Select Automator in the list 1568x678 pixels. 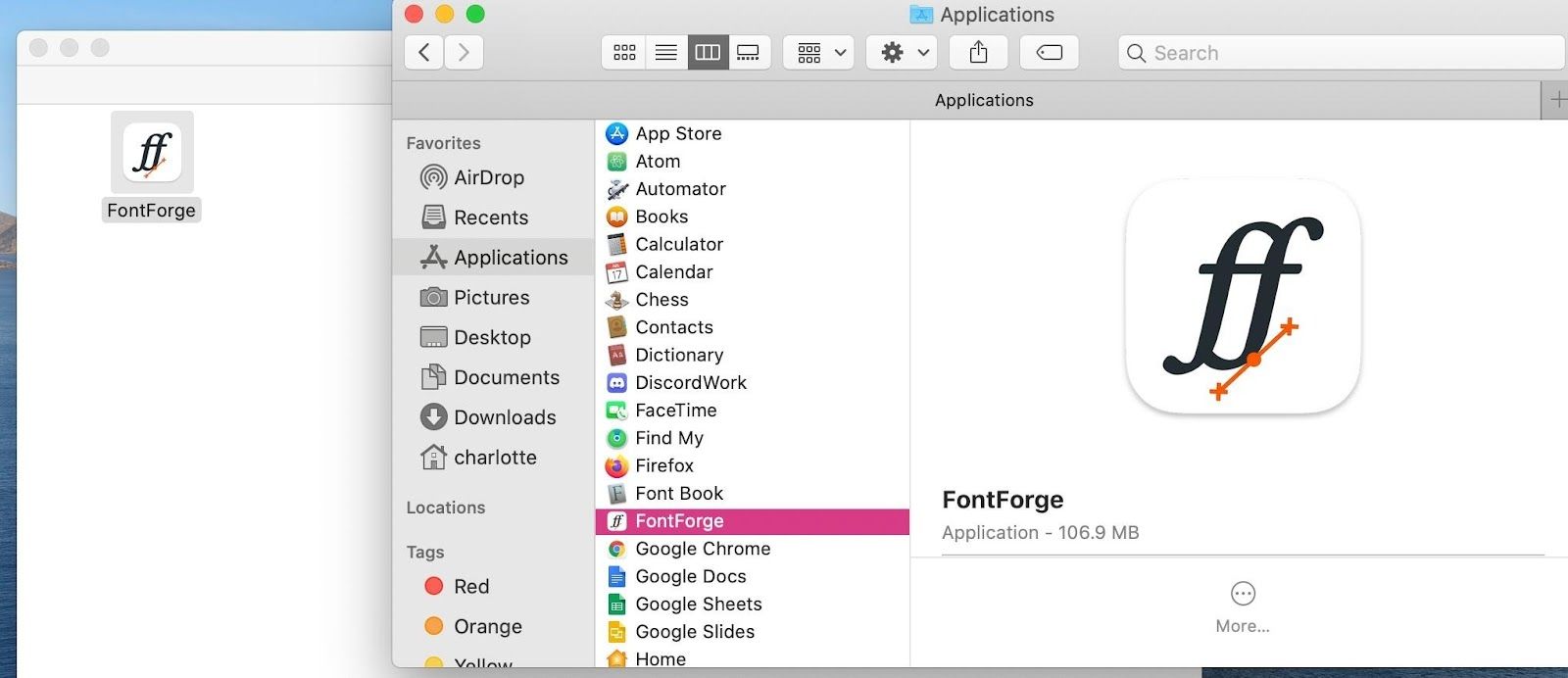(752, 188)
